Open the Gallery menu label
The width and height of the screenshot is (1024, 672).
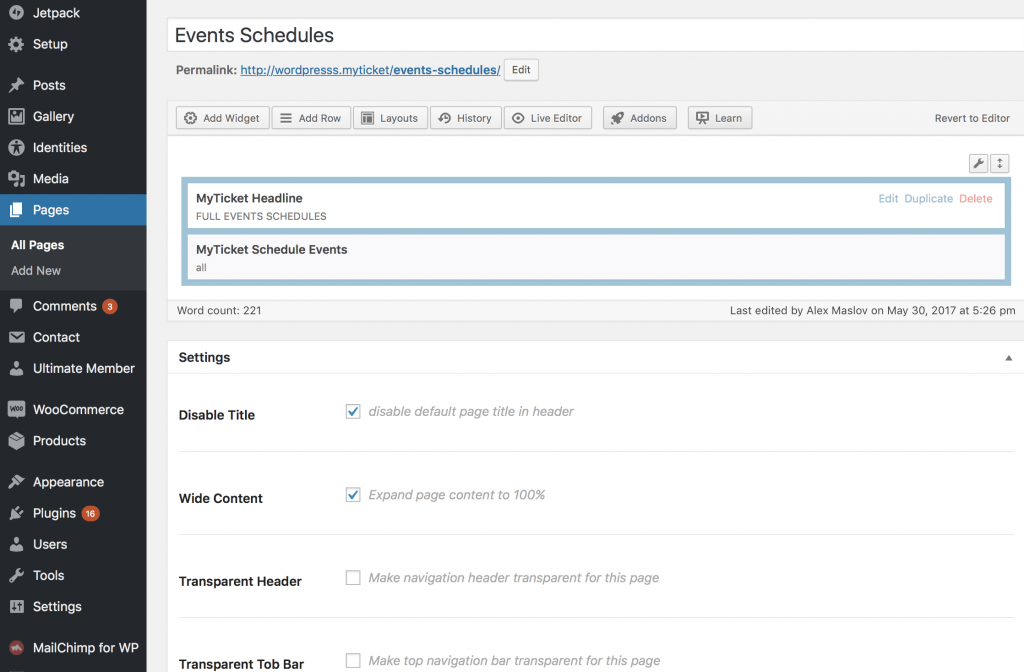54,116
